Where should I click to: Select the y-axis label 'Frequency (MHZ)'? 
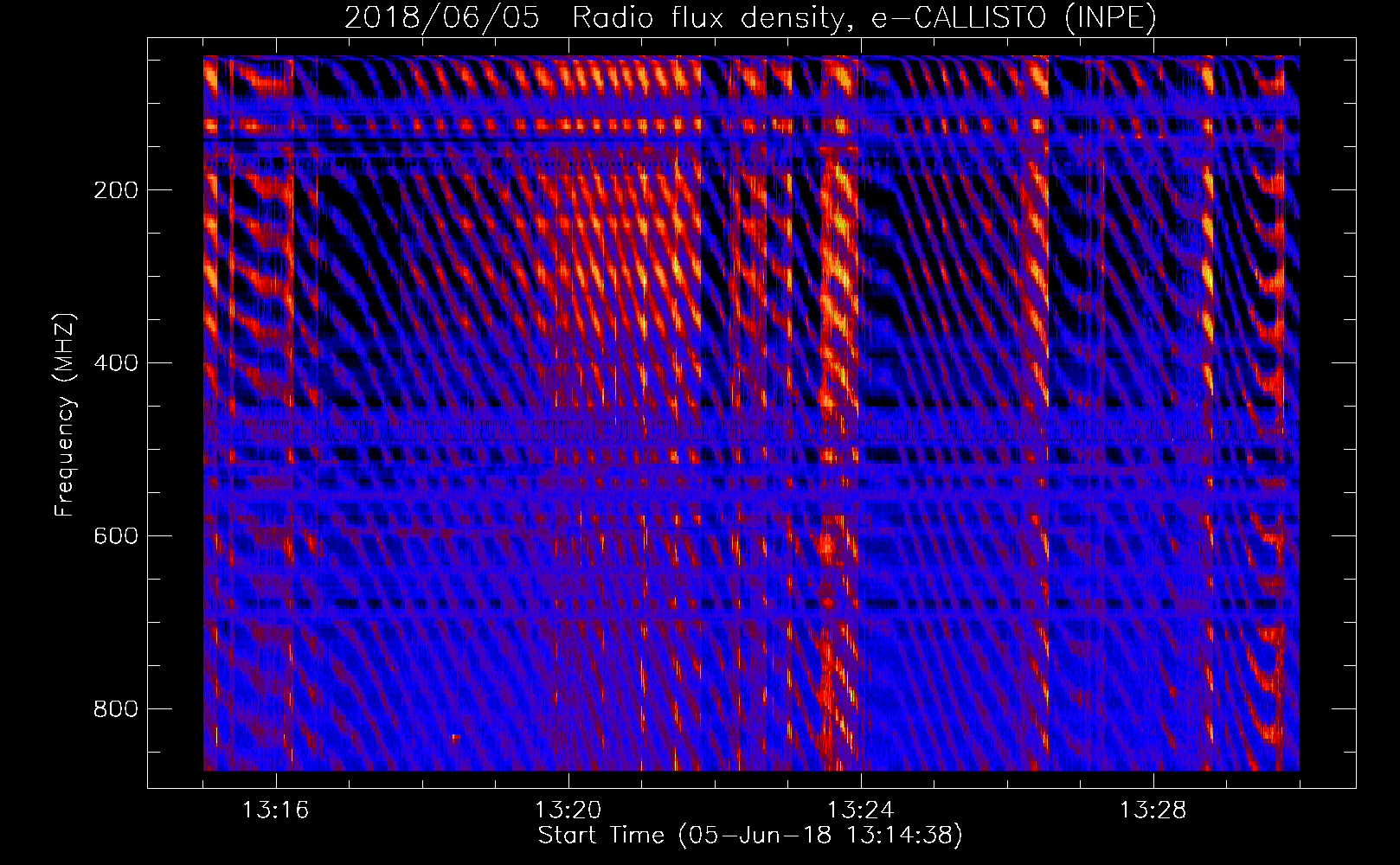click(x=65, y=415)
